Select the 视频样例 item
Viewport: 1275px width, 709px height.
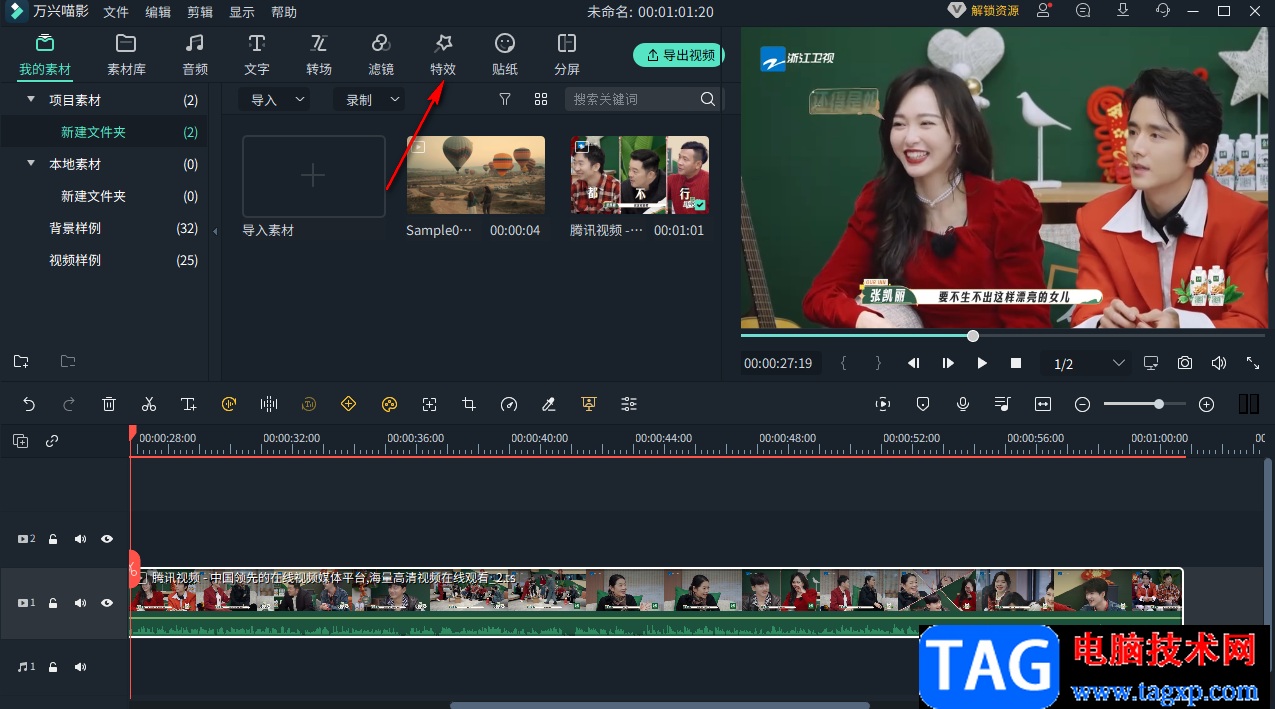pyautogui.click(x=104, y=260)
